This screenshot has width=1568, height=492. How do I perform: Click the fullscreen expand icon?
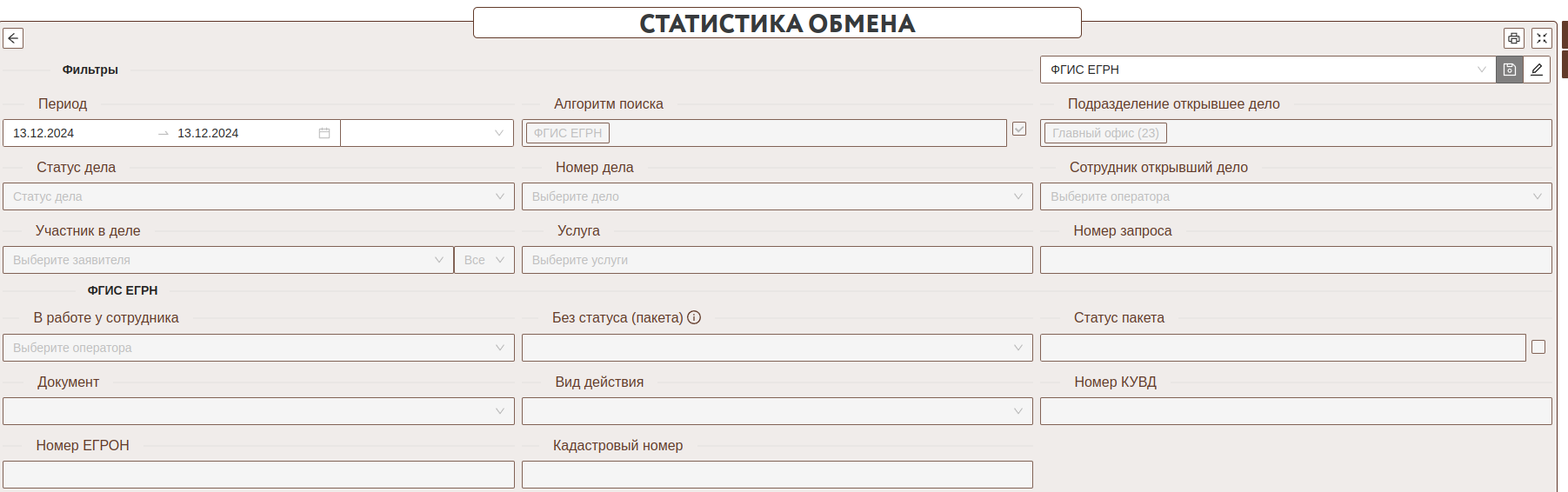[1542, 38]
